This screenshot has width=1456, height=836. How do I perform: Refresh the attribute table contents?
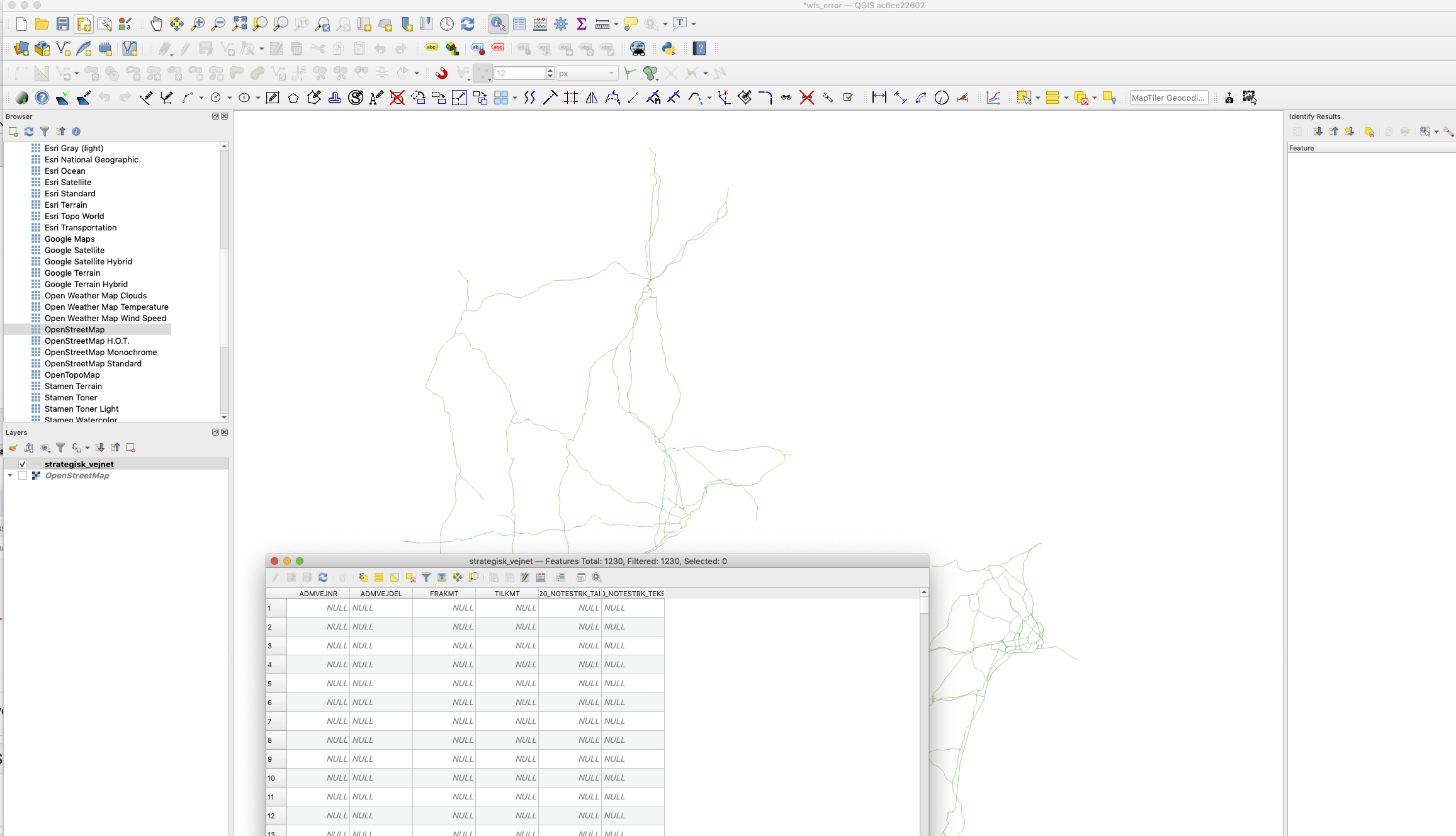point(323,577)
